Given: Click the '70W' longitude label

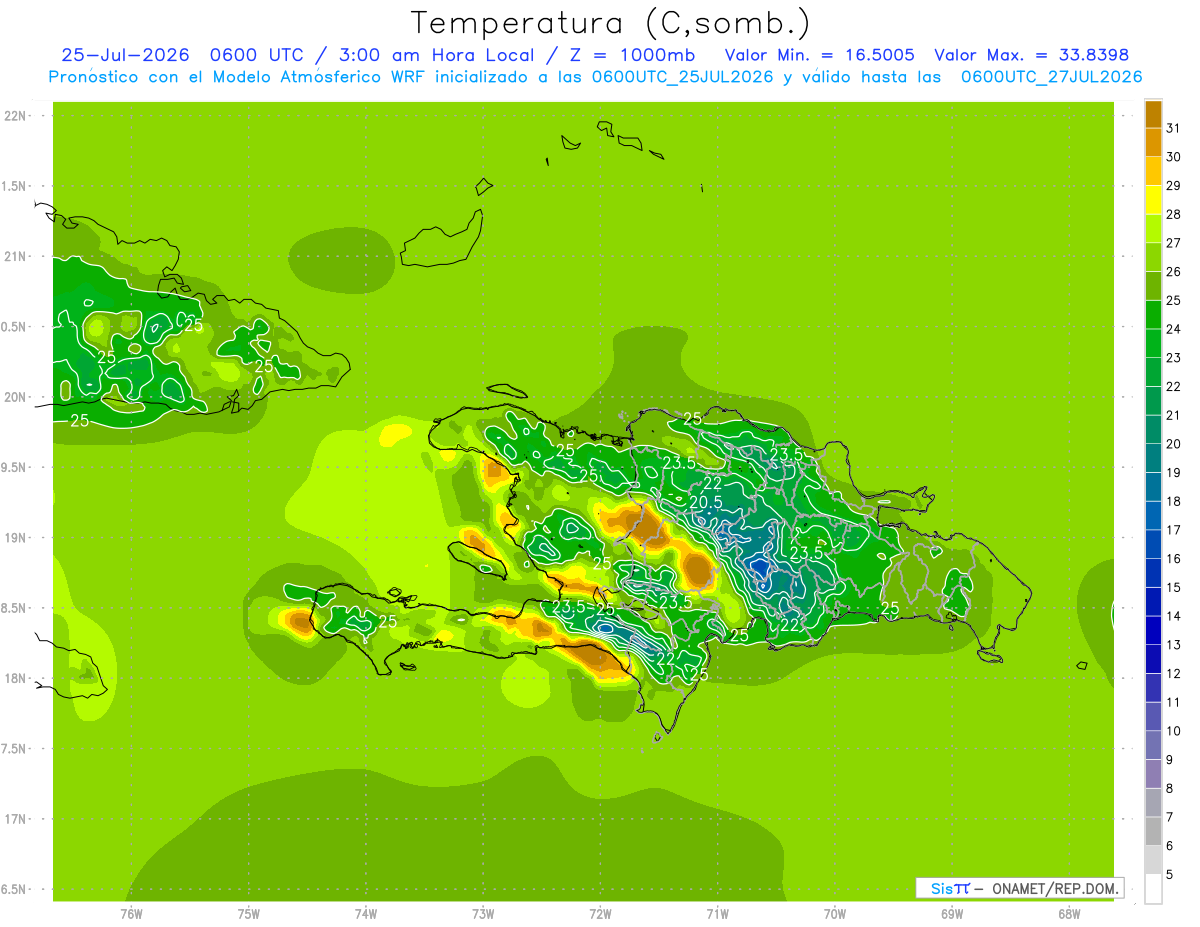Looking at the screenshot, I should coord(835,913).
